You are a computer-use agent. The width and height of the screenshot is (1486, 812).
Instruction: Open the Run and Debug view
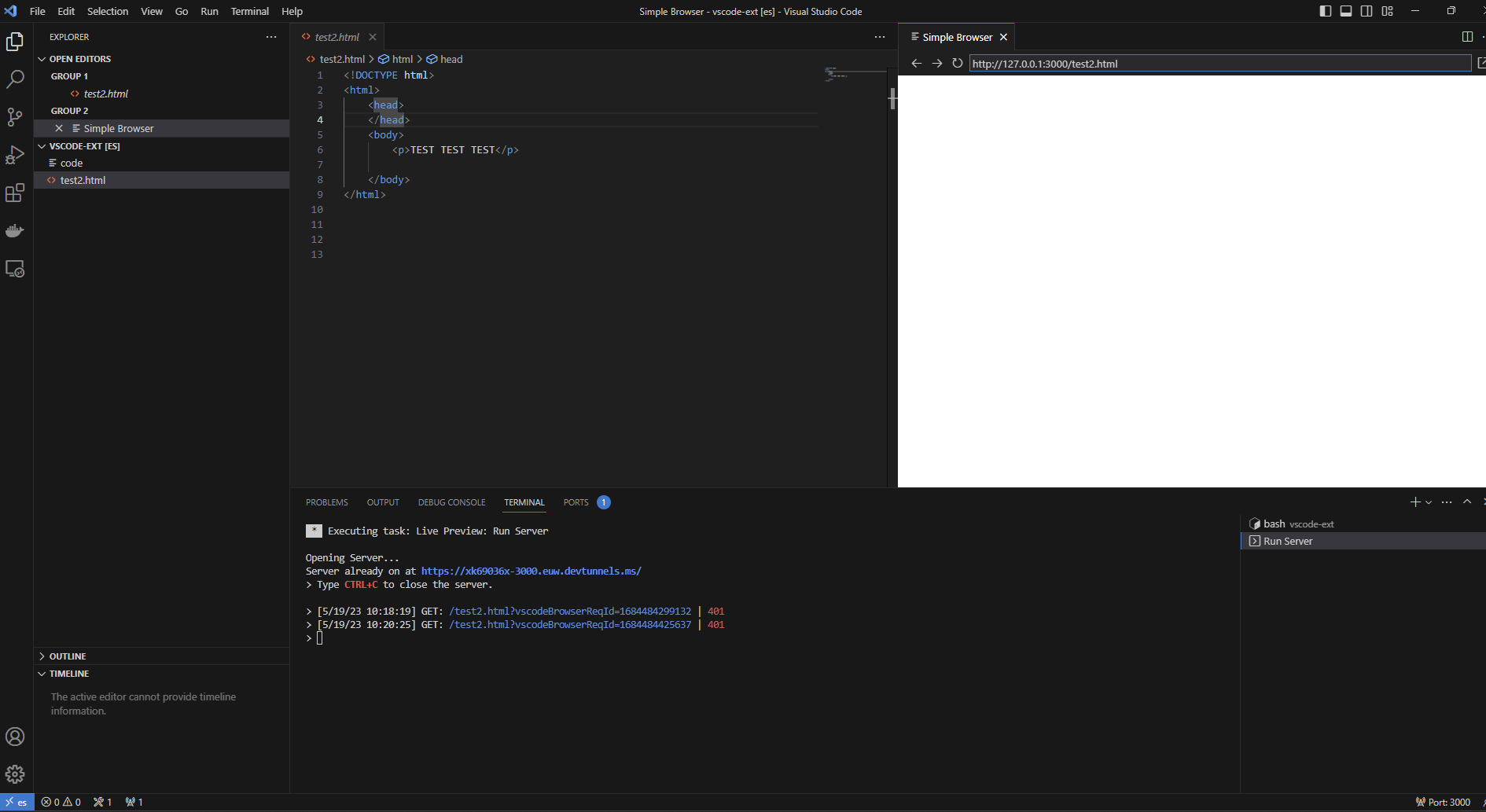pyautogui.click(x=16, y=155)
